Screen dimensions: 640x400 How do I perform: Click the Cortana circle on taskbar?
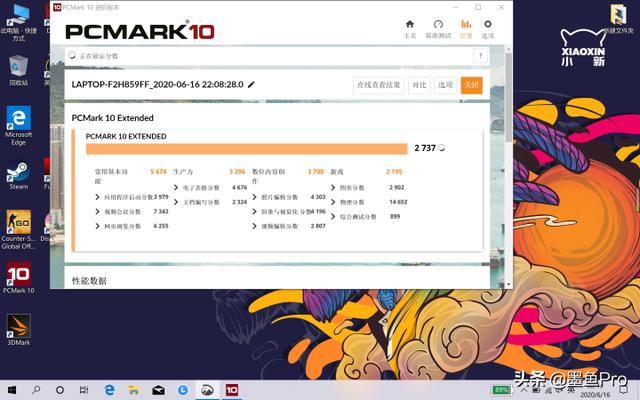coord(60,390)
